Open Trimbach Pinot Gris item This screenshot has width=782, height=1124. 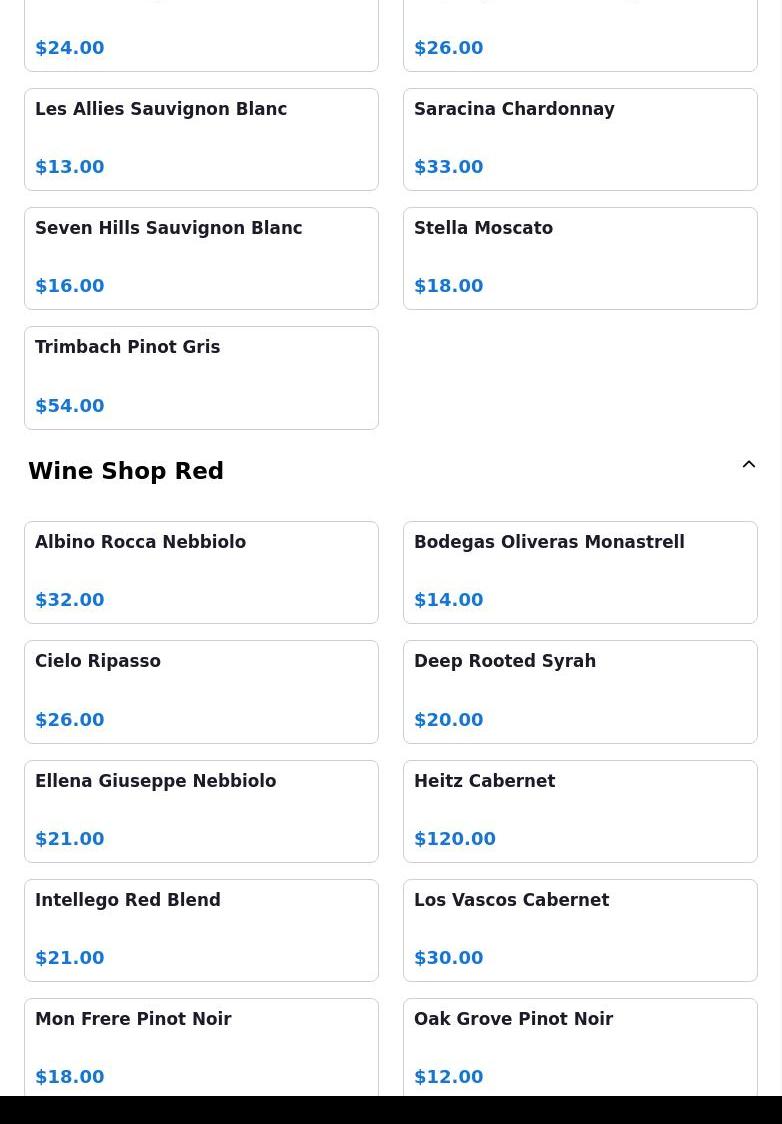[201, 377]
